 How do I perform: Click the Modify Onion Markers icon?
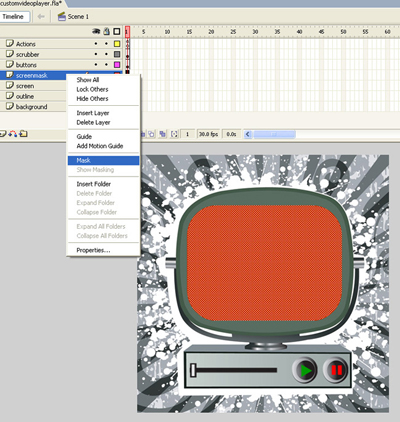coord(174,134)
